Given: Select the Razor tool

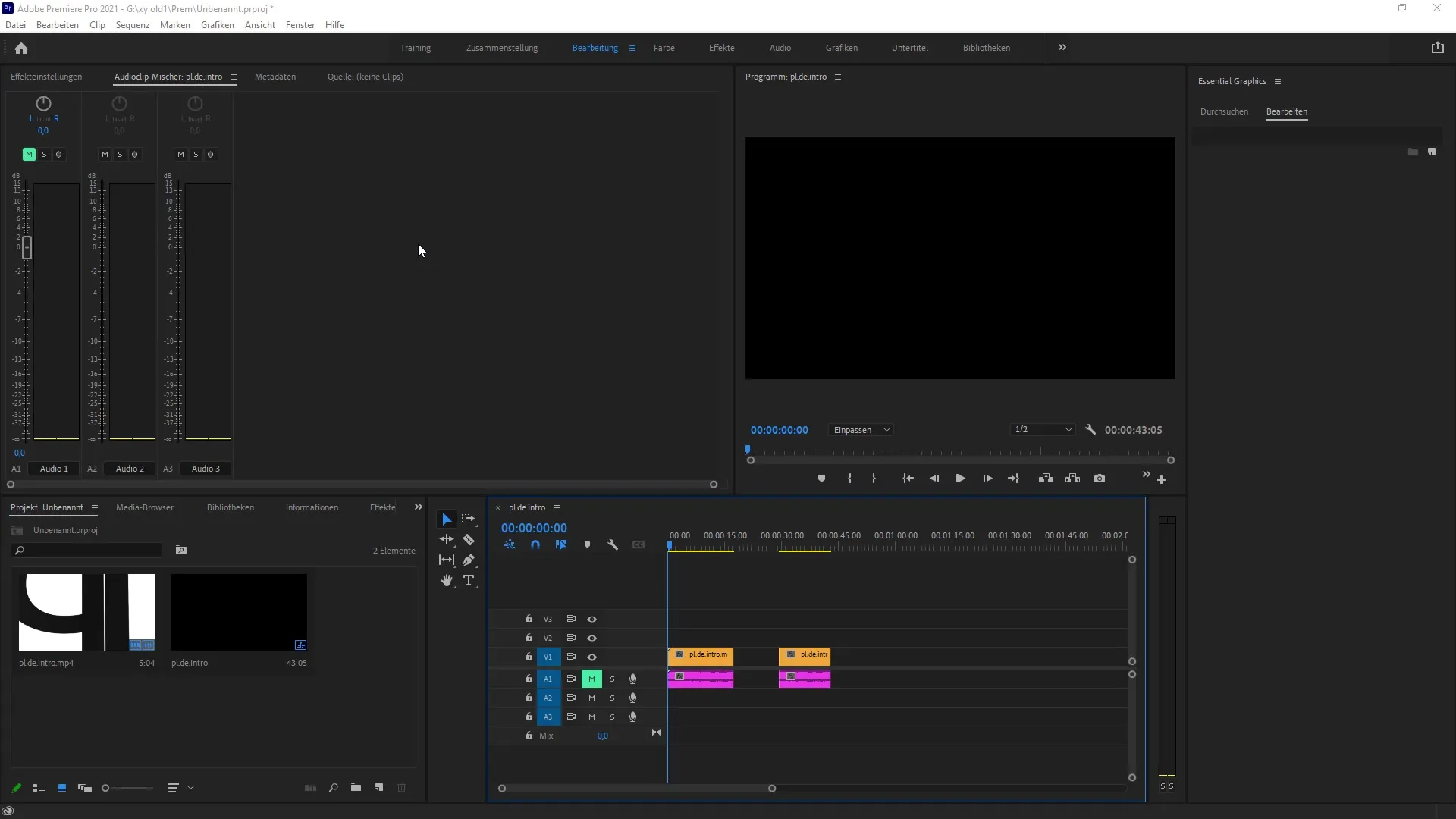Looking at the screenshot, I should pos(469,540).
